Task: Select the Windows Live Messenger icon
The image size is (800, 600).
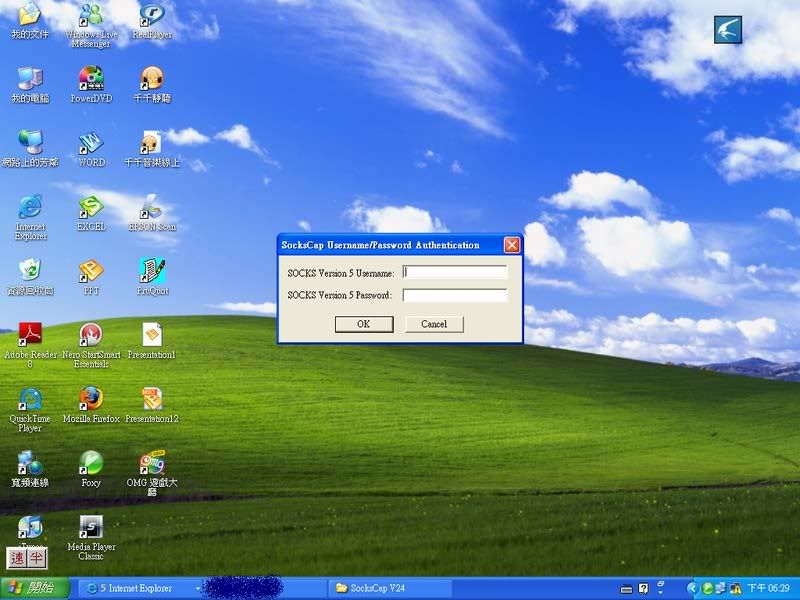Action: 91,14
